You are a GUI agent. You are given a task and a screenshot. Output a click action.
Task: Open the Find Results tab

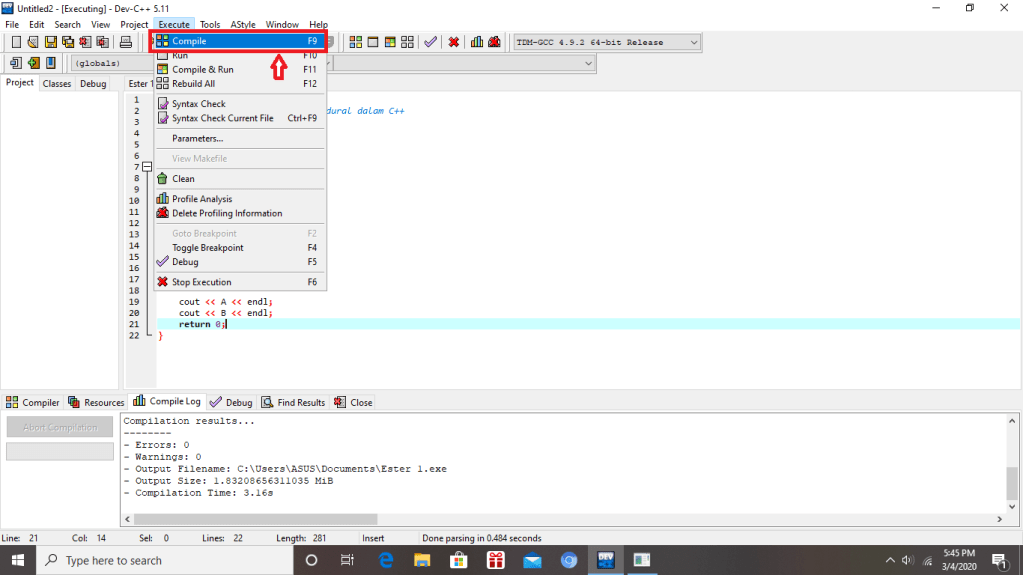pos(293,402)
